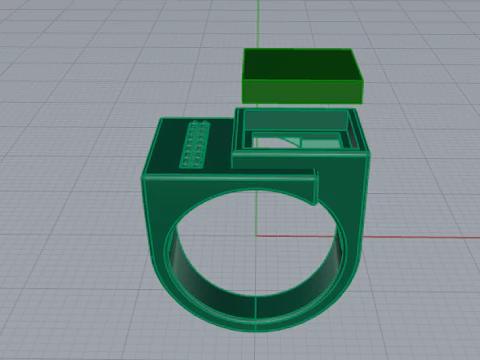Select the open square compartment frame

point(300,131)
